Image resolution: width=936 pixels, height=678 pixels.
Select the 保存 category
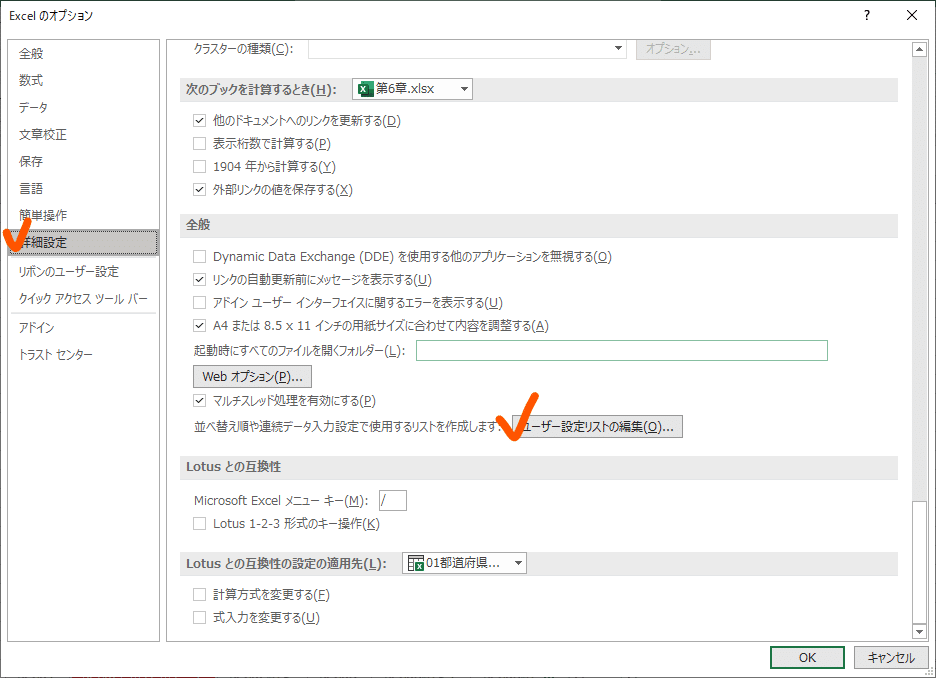[x=31, y=162]
